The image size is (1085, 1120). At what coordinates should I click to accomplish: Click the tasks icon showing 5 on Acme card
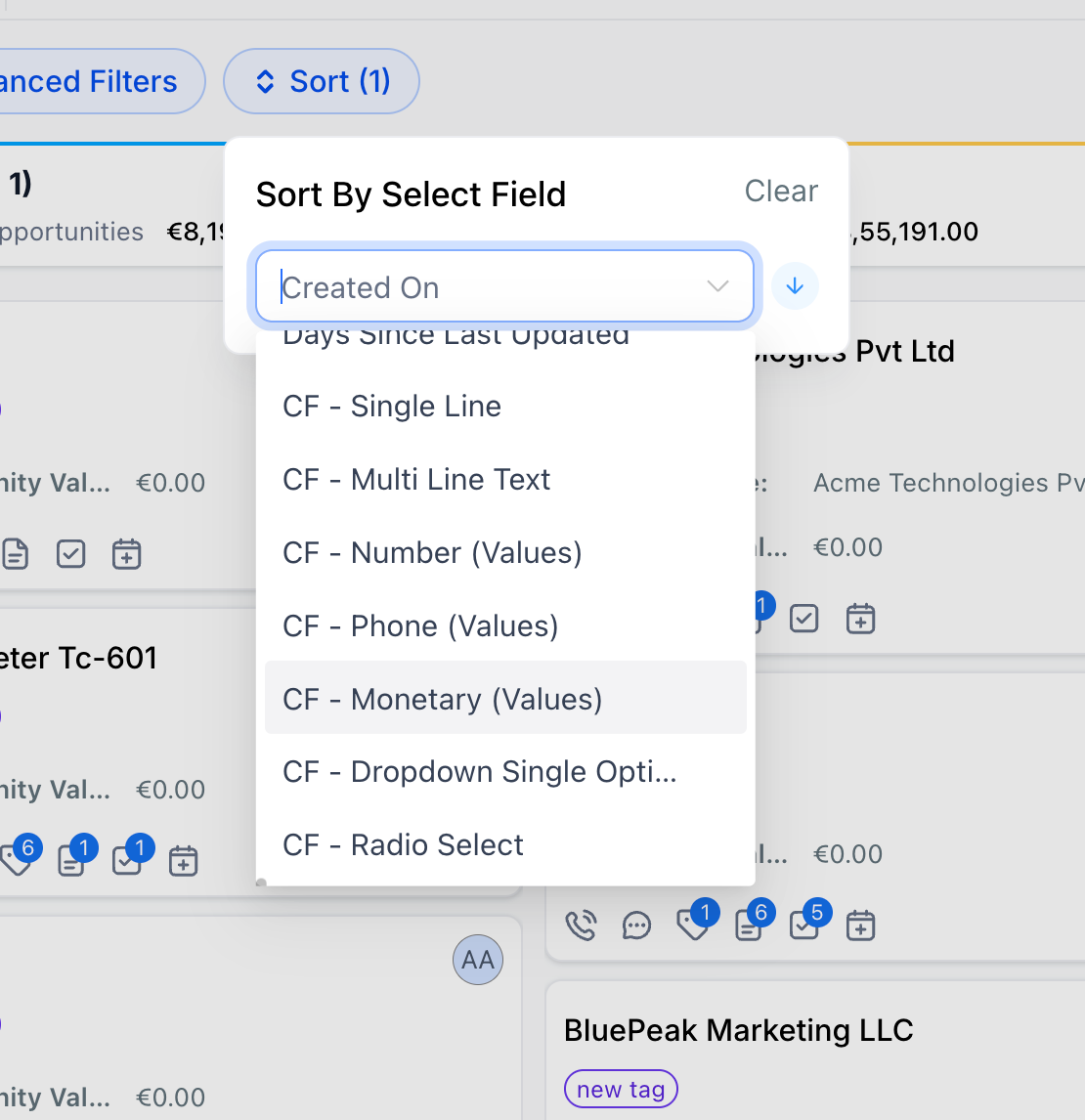click(804, 925)
